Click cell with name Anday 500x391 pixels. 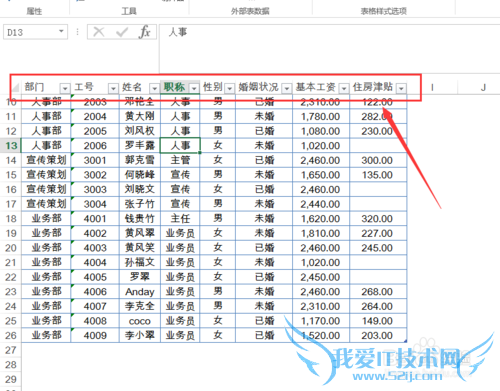click(x=140, y=292)
